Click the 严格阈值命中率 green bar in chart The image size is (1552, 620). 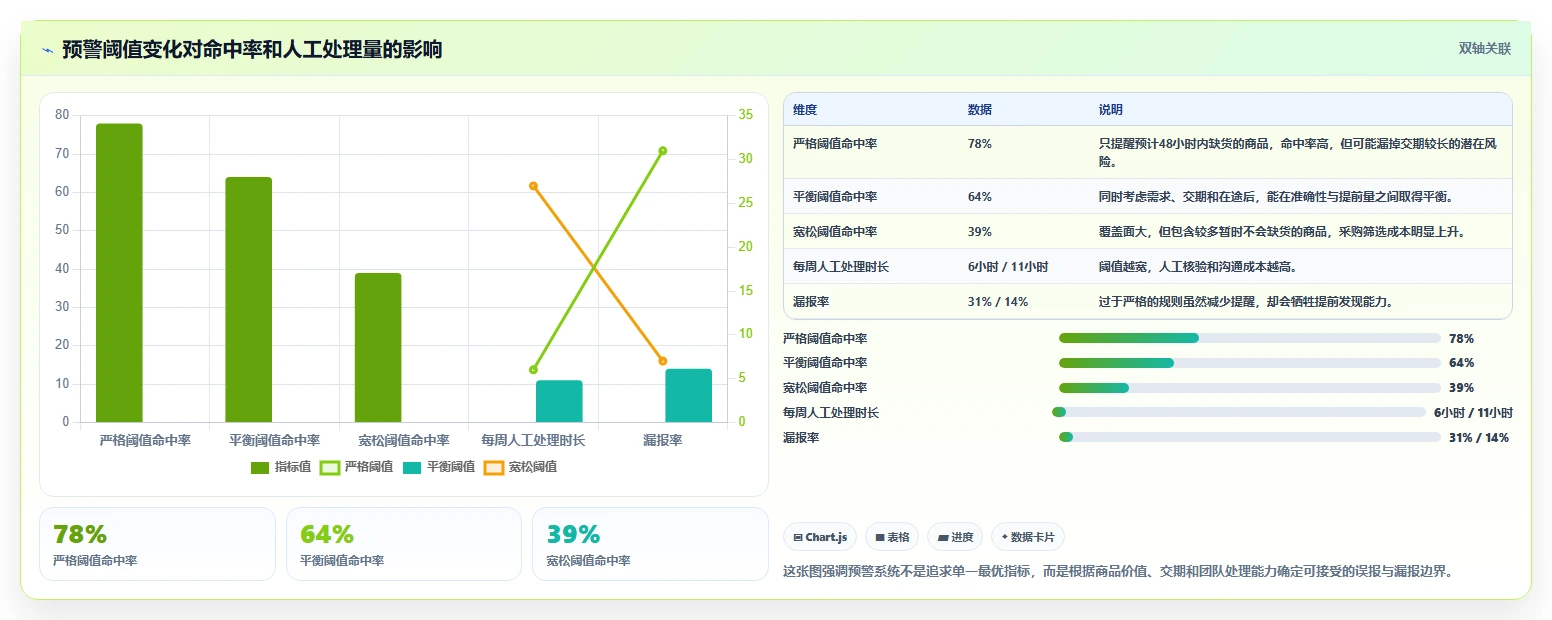click(x=119, y=273)
